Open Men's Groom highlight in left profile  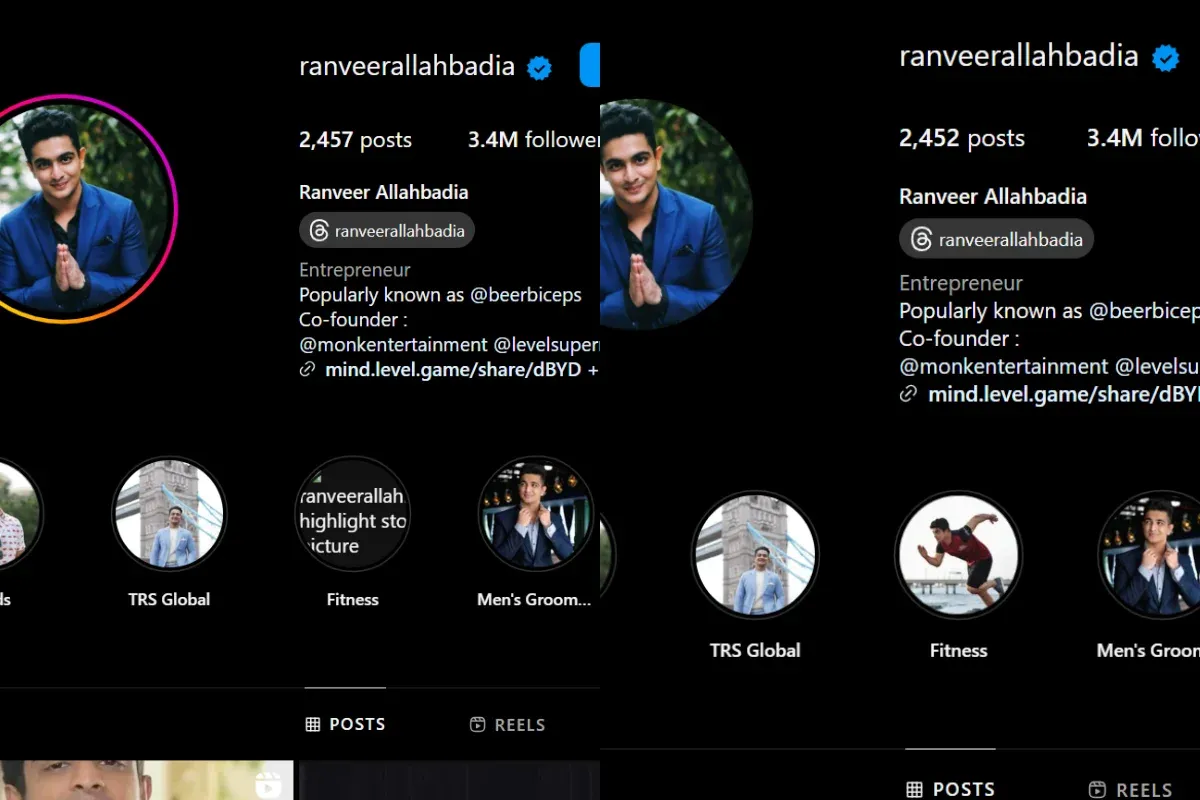[x=536, y=513]
